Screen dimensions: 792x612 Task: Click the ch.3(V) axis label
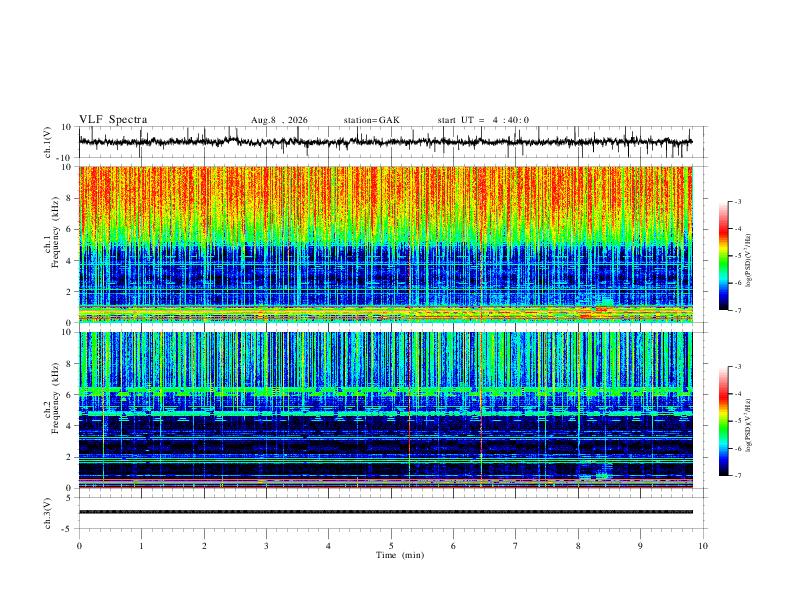[x=48, y=513]
